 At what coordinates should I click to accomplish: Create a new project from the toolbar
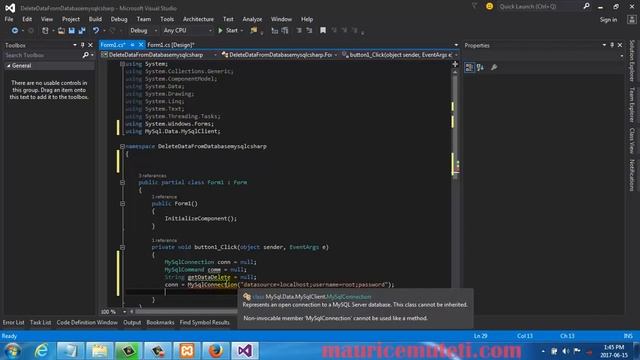[x=45, y=31]
